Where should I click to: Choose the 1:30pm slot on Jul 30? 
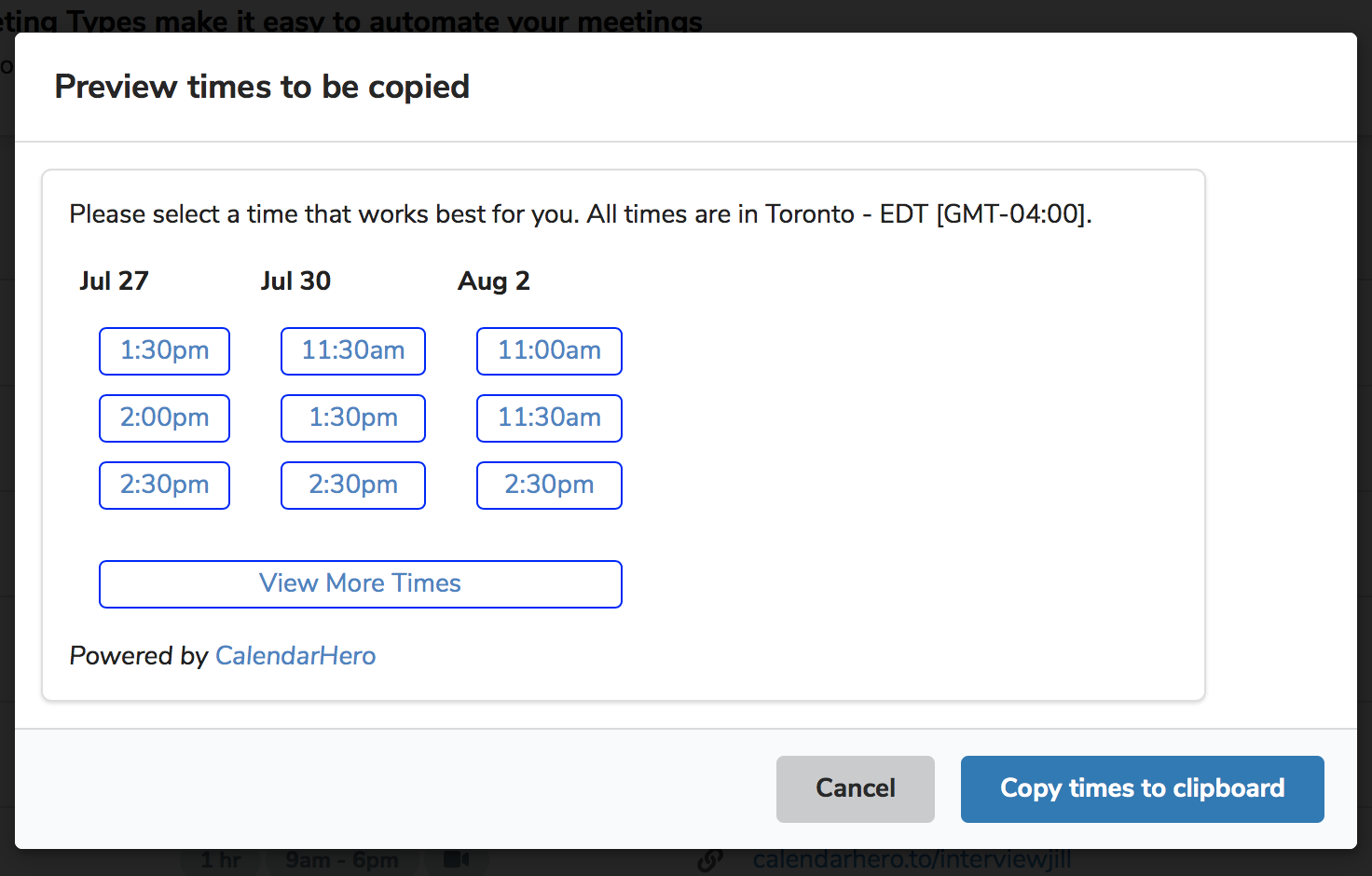click(353, 418)
